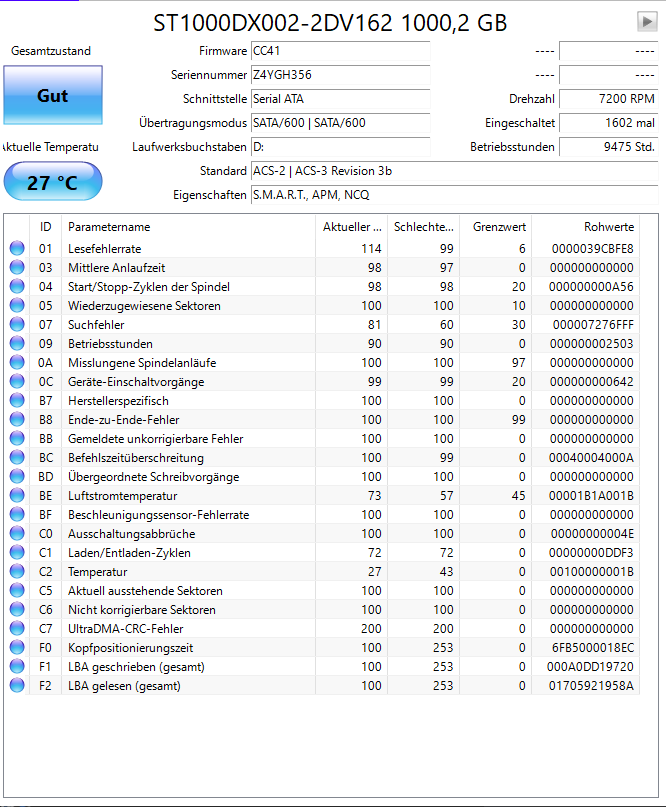Viewport: 666px width, 807px height.
Task: Click the Übertragungsmodus field SATA/600
Action: pyautogui.click(x=340, y=123)
